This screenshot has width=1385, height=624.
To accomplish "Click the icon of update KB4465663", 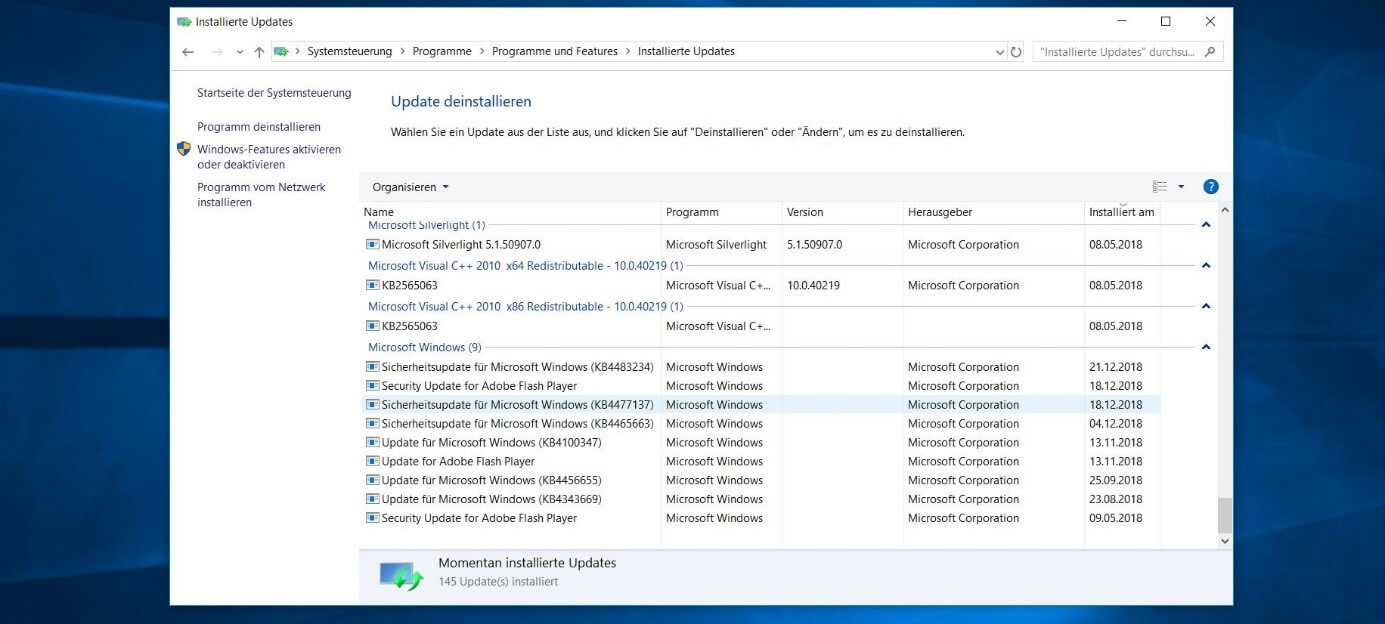I will point(372,424).
